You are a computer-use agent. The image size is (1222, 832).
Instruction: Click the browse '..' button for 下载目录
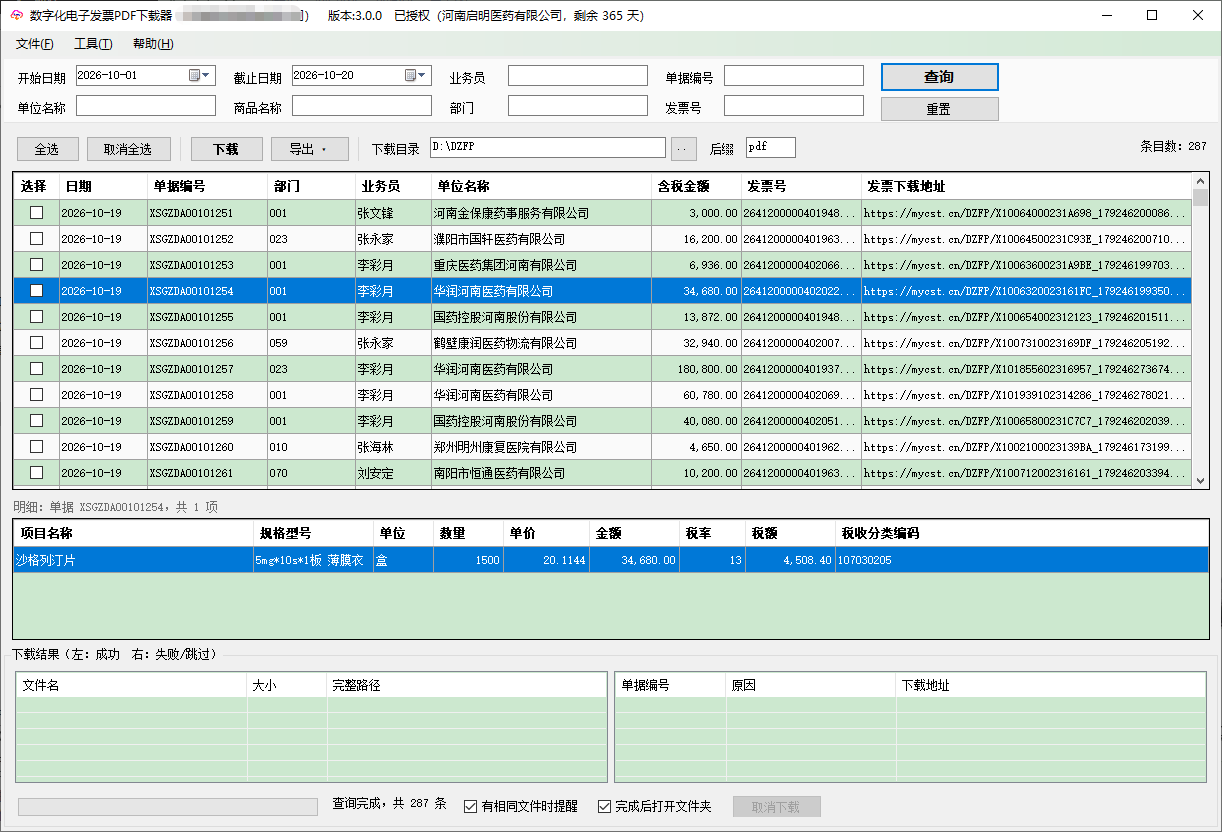click(683, 148)
